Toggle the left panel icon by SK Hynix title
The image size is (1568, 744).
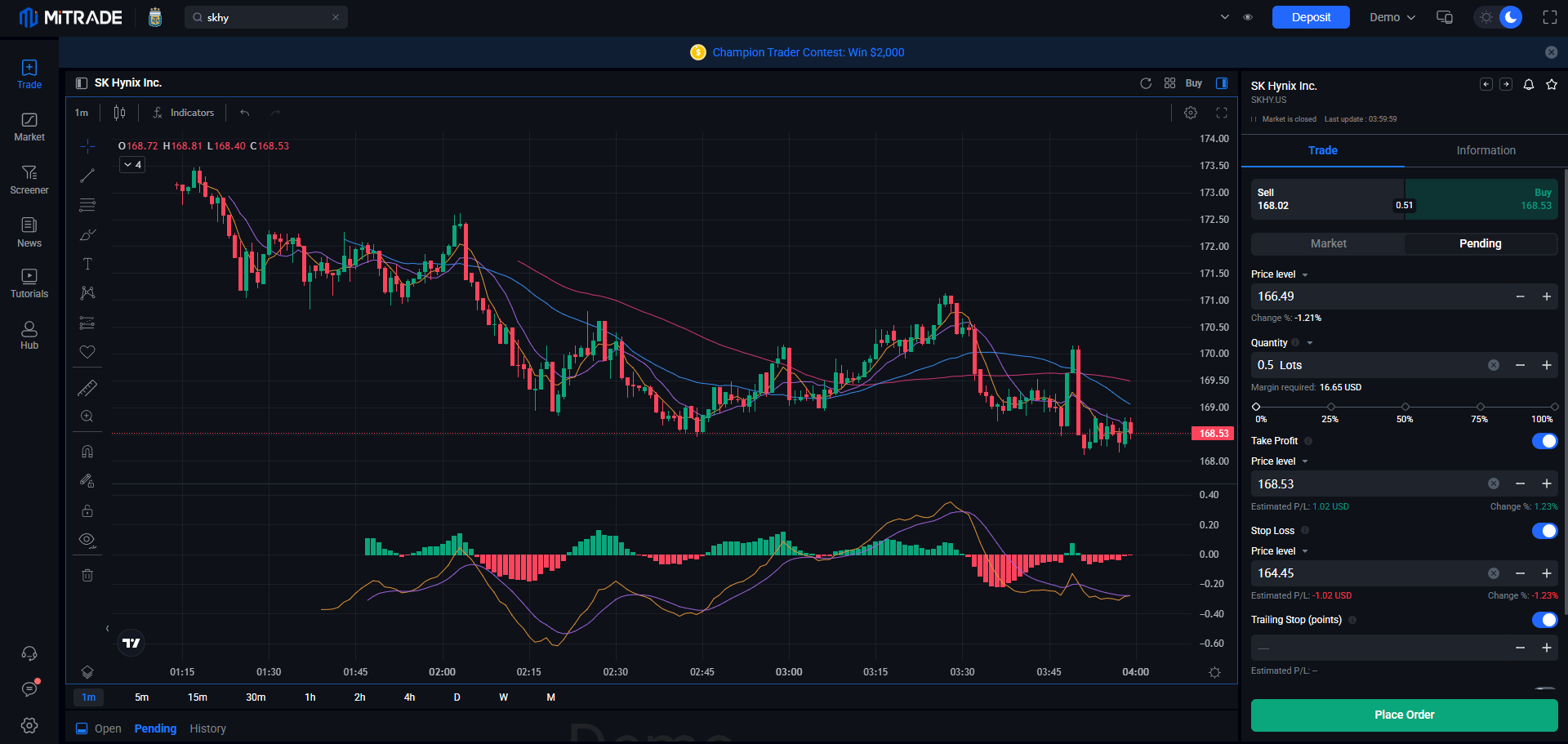[x=82, y=83]
